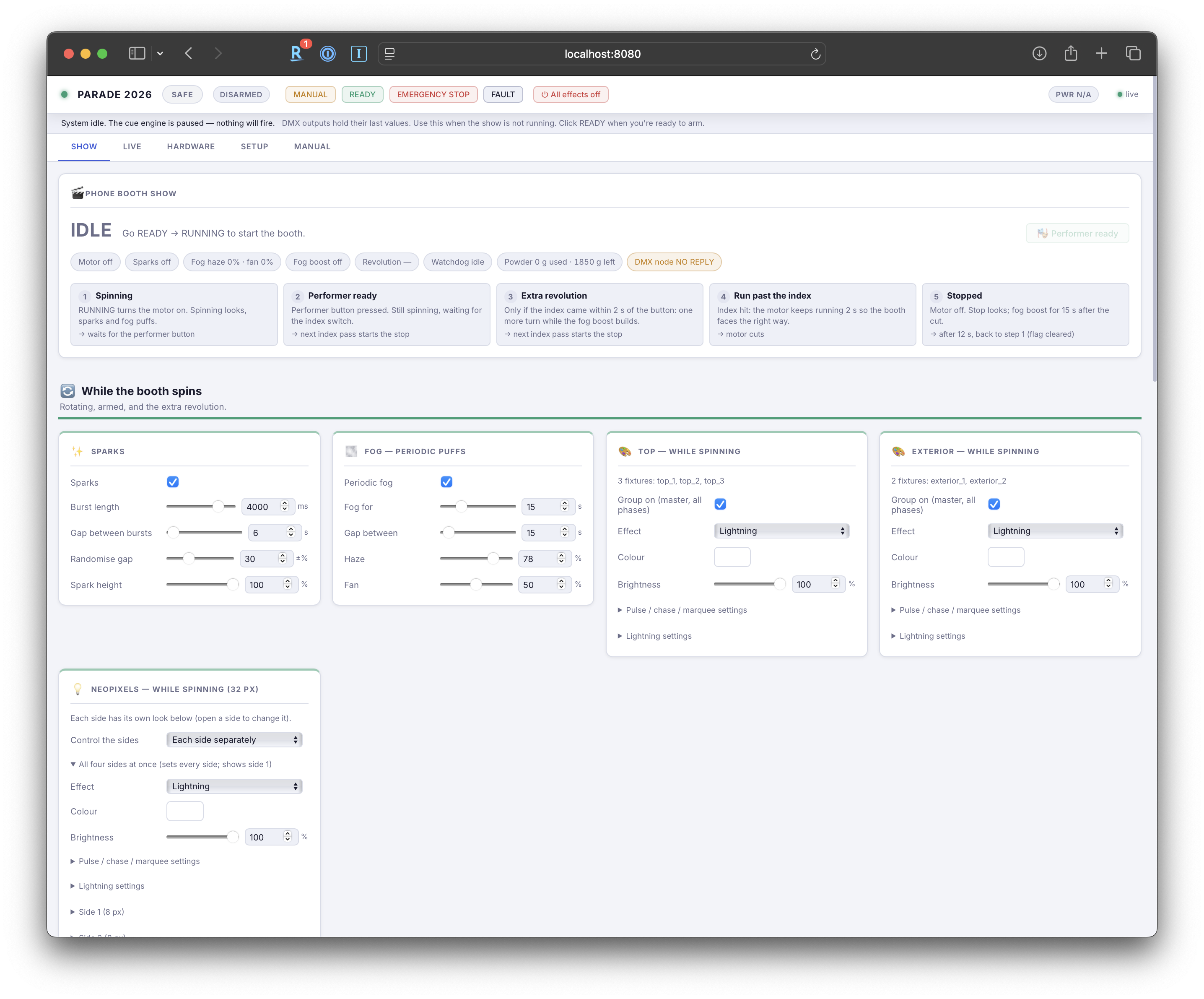Screen dimensions: 1204x999
Task: Click the Safari share icon
Action: 1070,53
